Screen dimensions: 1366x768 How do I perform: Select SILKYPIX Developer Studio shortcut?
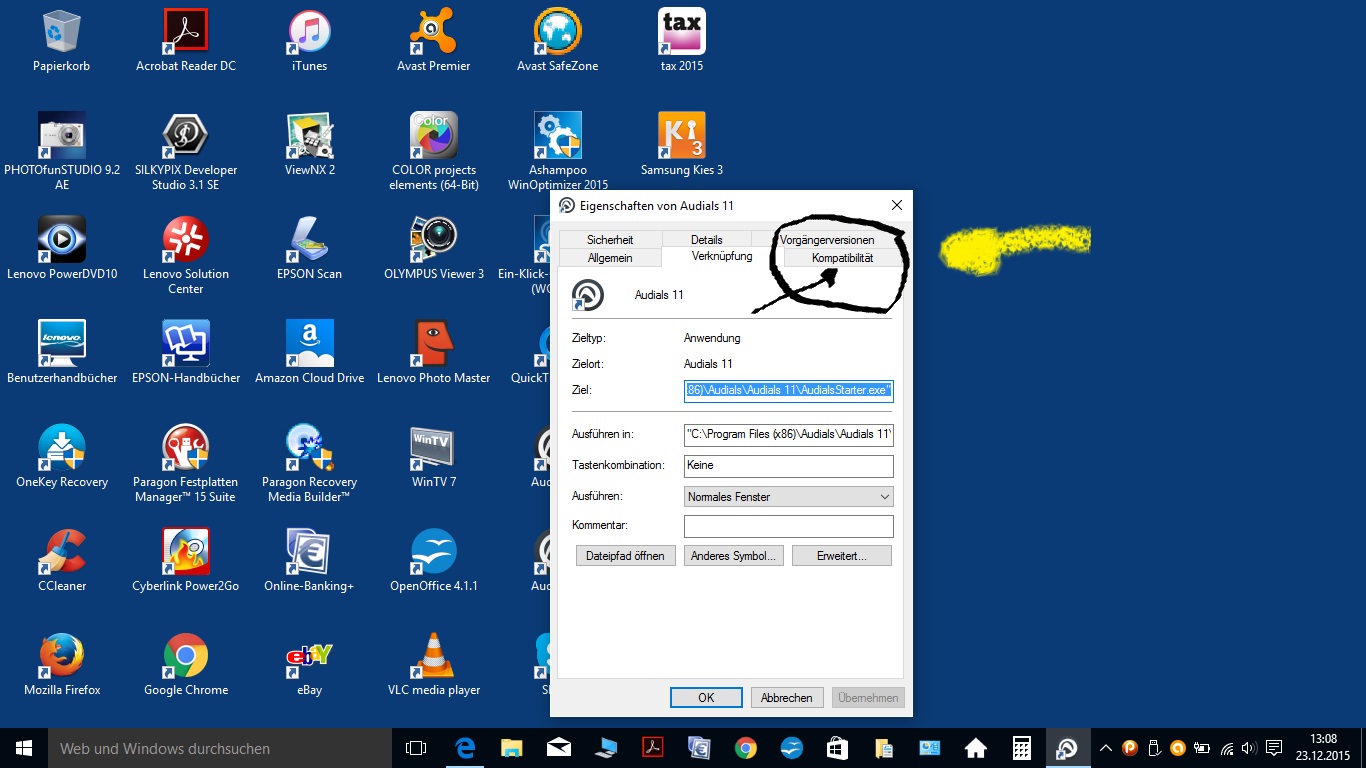186,151
